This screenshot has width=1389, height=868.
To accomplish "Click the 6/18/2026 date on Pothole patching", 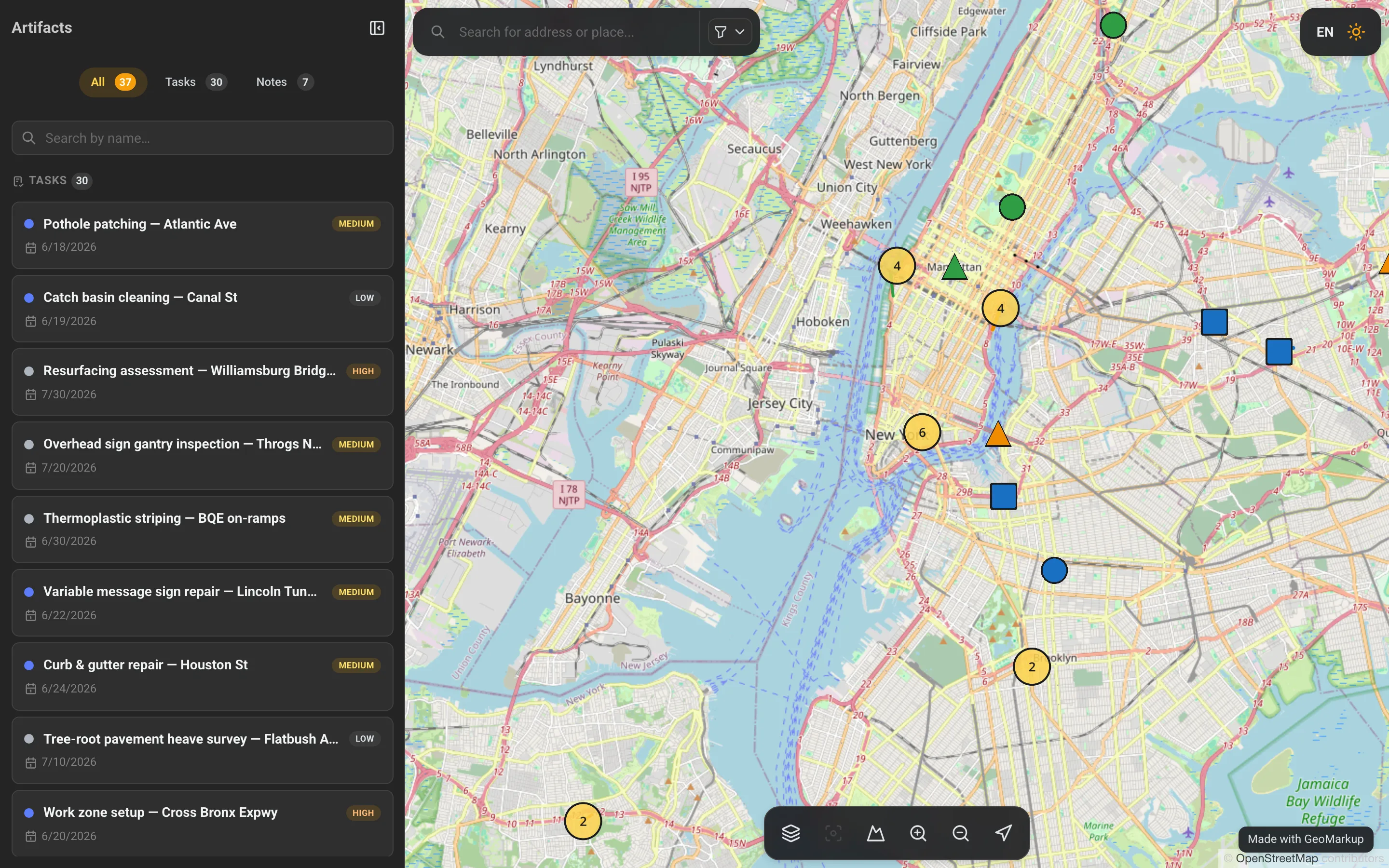I will [69, 247].
